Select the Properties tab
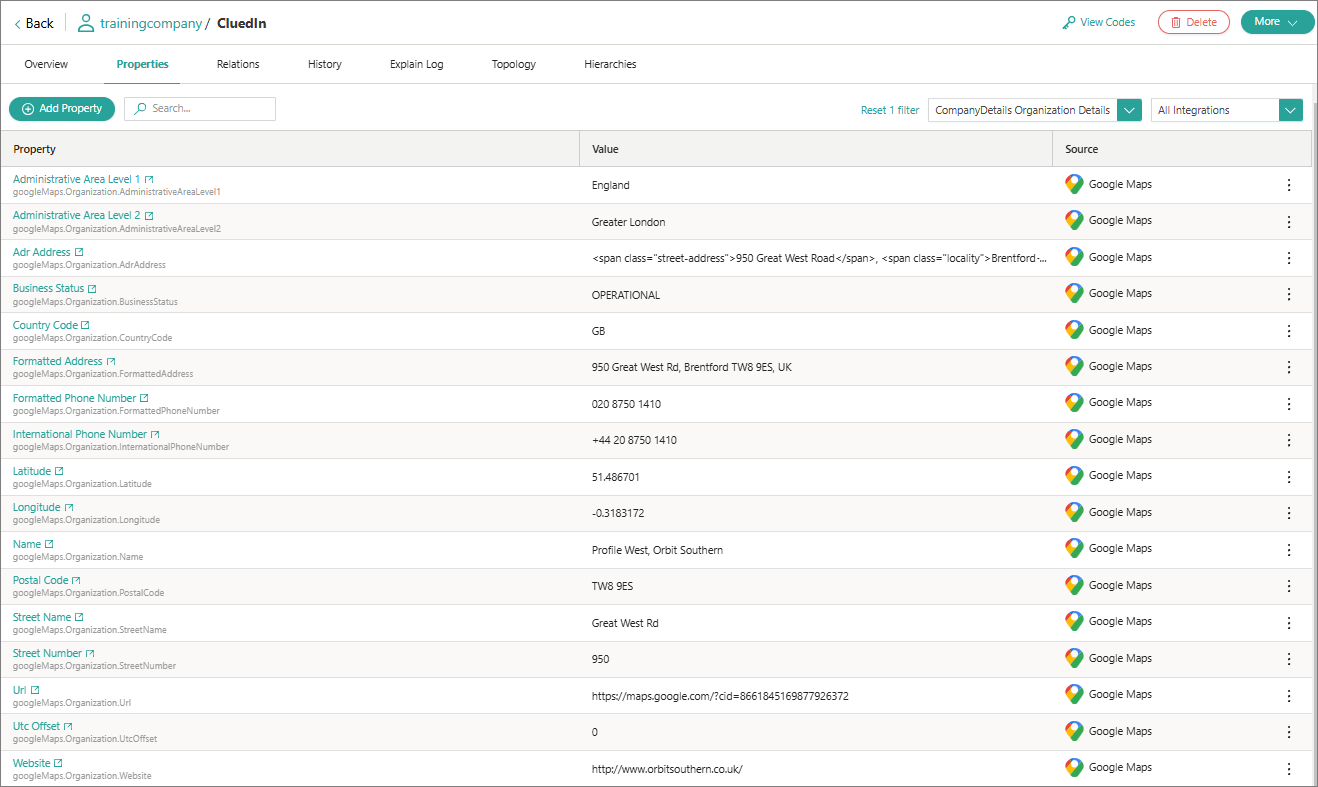 [142, 64]
